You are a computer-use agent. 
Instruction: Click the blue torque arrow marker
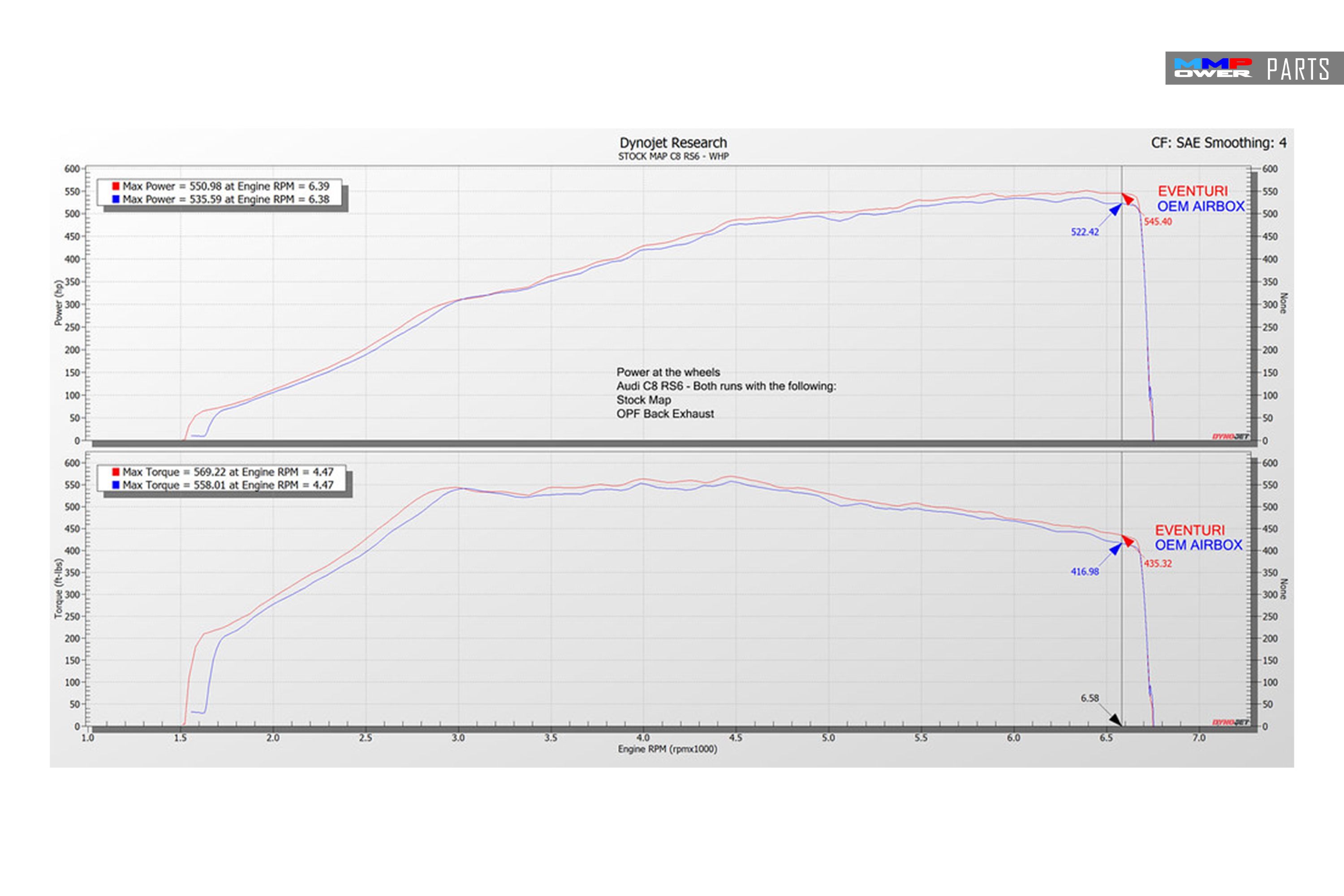(1115, 549)
